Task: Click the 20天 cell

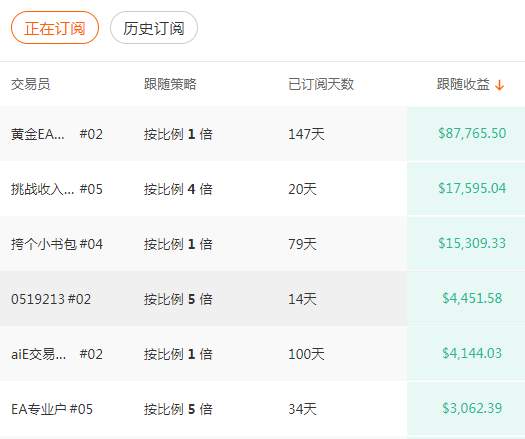Action: coord(302,189)
